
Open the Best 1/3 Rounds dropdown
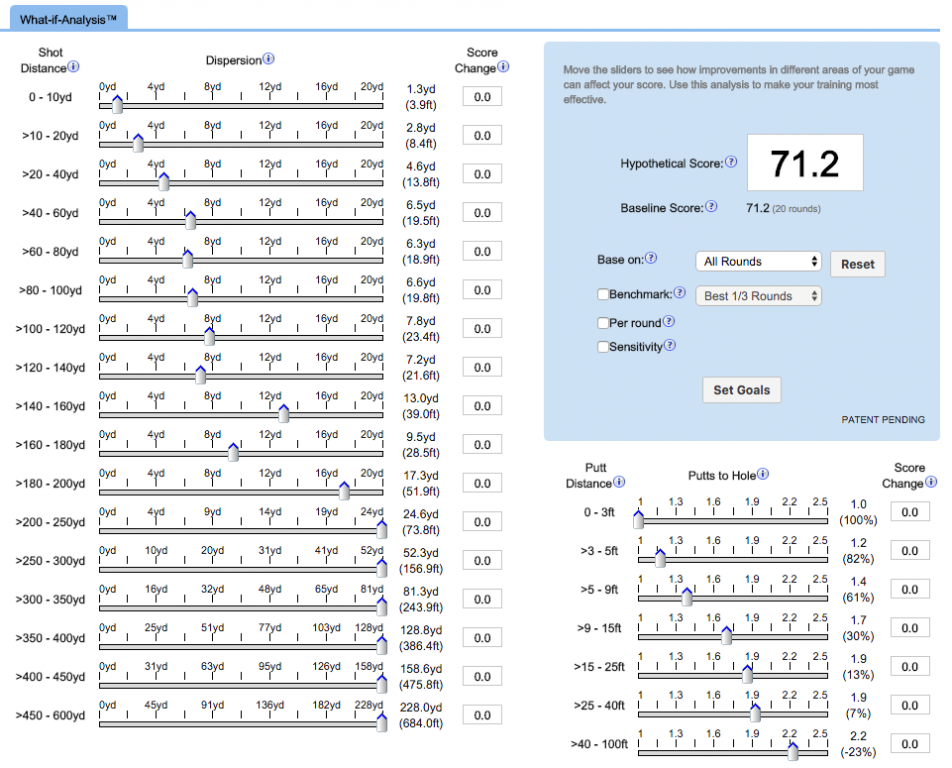coord(758,296)
